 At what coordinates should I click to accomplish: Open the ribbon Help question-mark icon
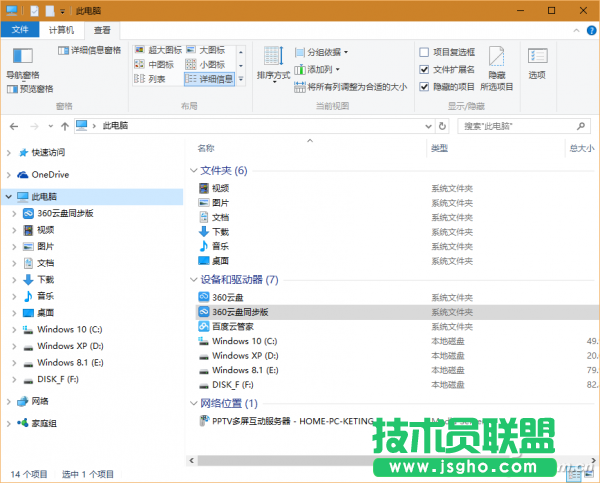591,30
